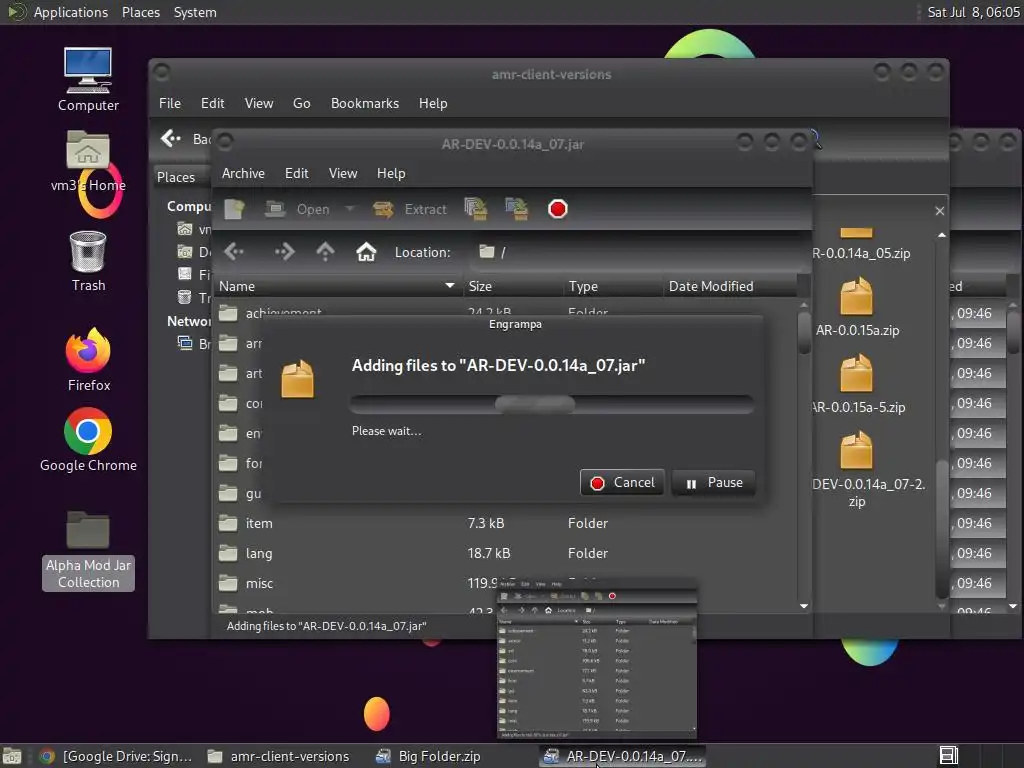Click the Extract toolbar button
Viewport: 1024px width, 768px height.
pos(410,209)
